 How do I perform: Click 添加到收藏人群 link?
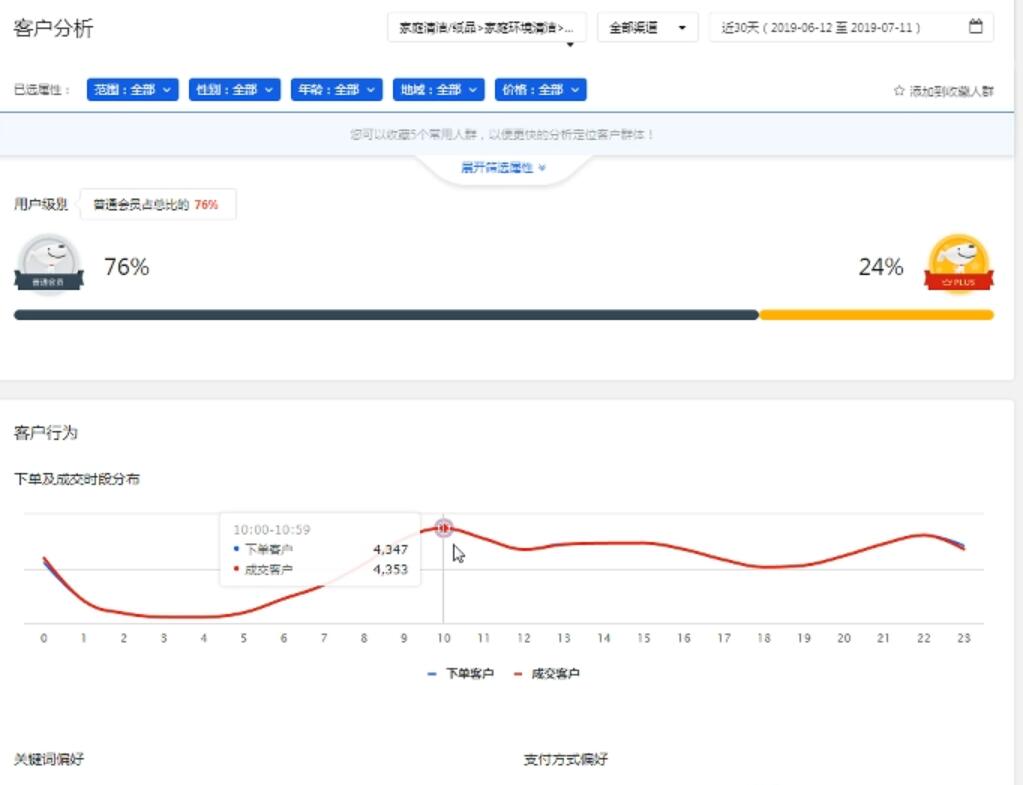click(951, 91)
